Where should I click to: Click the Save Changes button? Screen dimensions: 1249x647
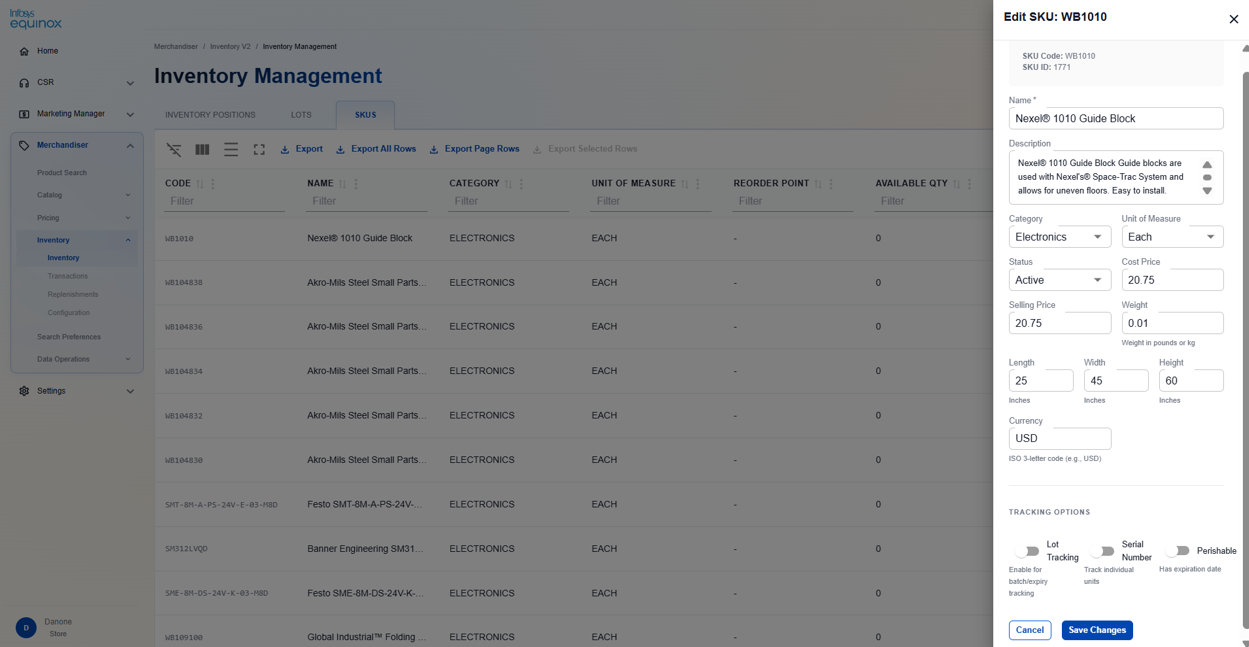(1097, 630)
